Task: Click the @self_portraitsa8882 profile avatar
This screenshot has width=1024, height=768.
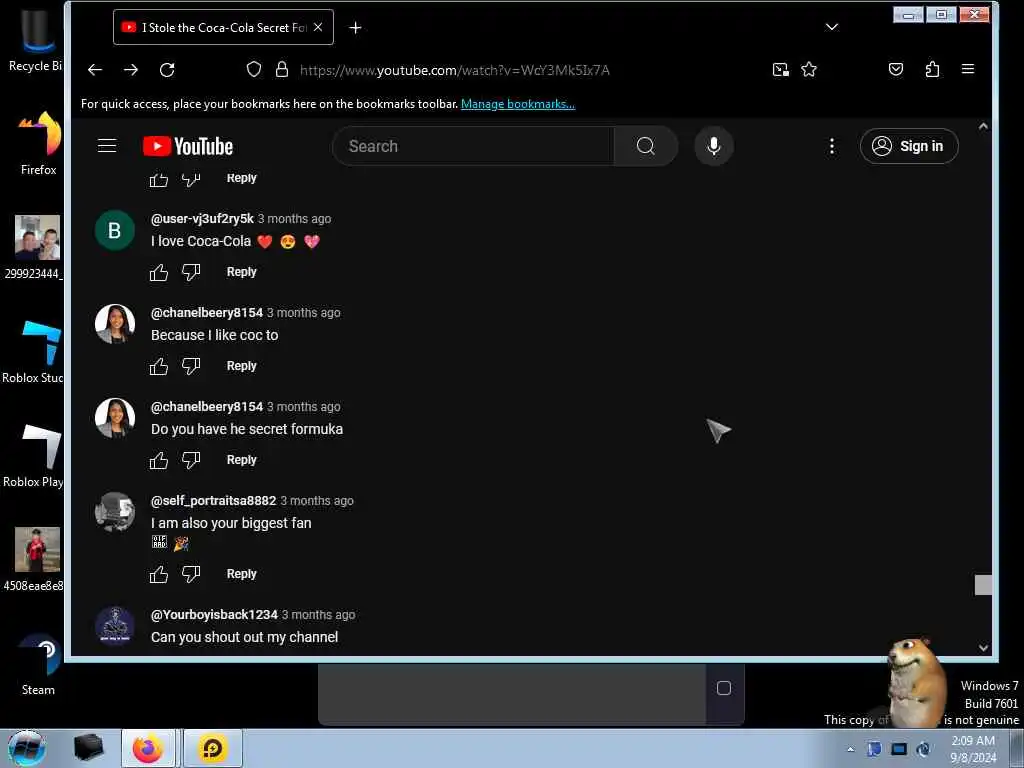Action: pyautogui.click(x=115, y=512)
